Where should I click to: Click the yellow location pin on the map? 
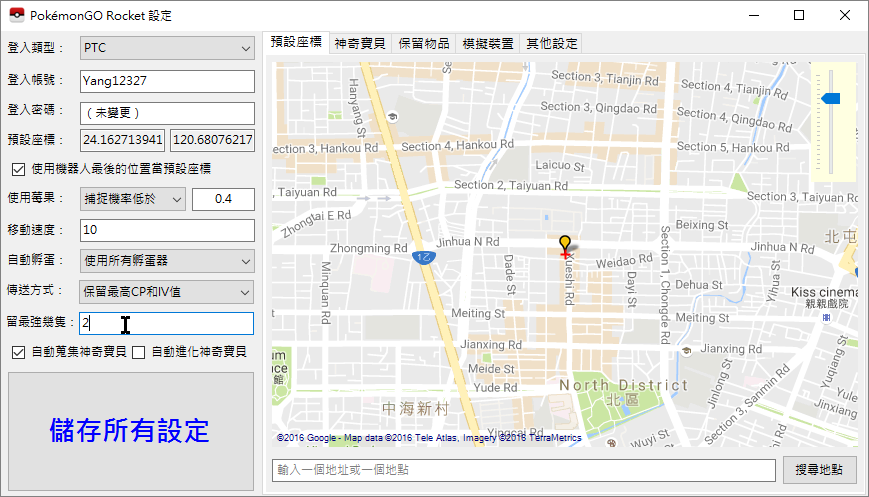point(565,244)
